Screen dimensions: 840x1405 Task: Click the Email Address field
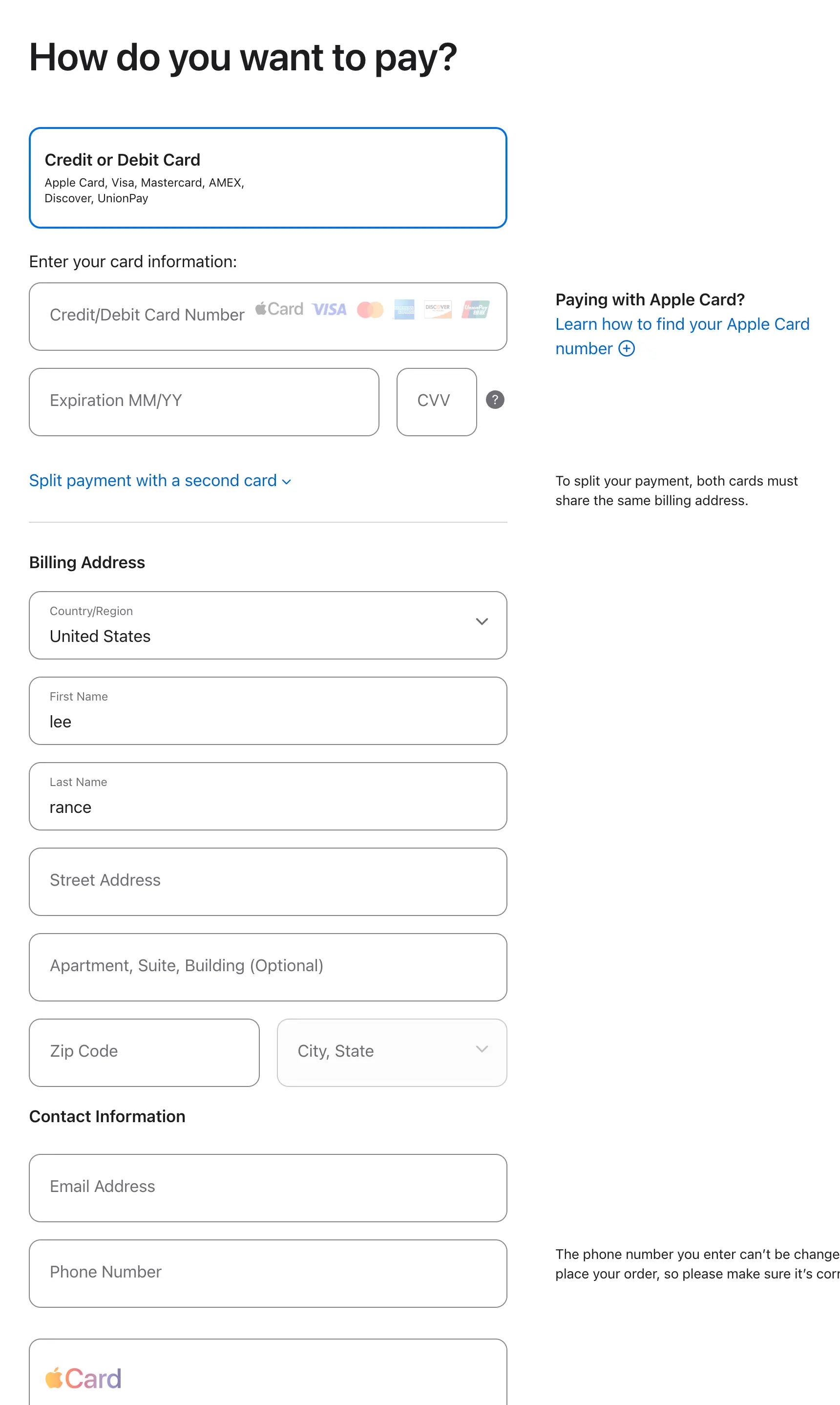tap(268, 1187)
